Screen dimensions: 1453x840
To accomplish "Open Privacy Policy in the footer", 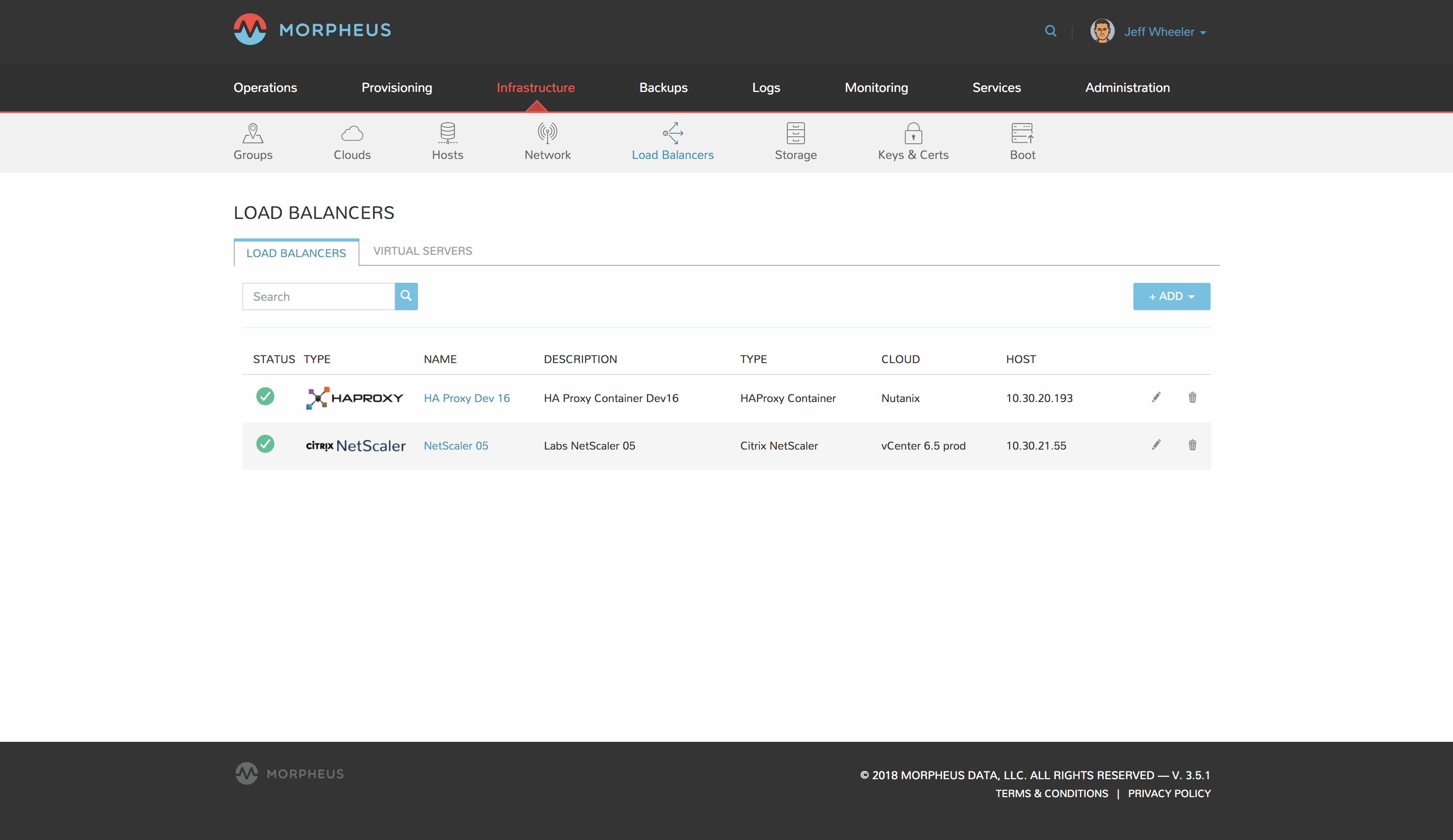I will click(x=1169, y=793).
